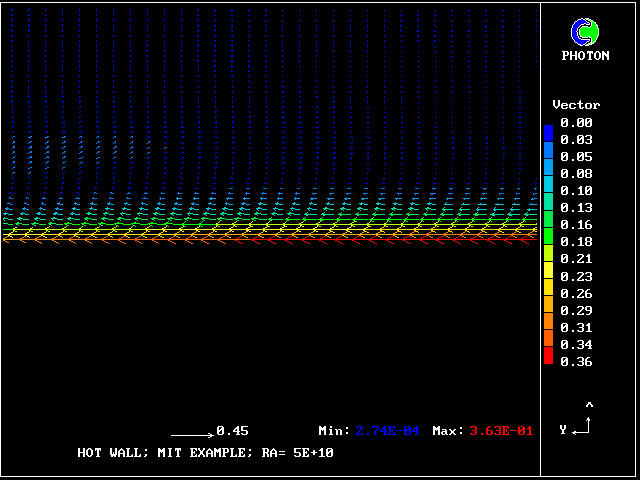This screenshot has height=480, width=640.
Task: Select the cyan 0.10 legend color
Action: [x=548, y=182]
